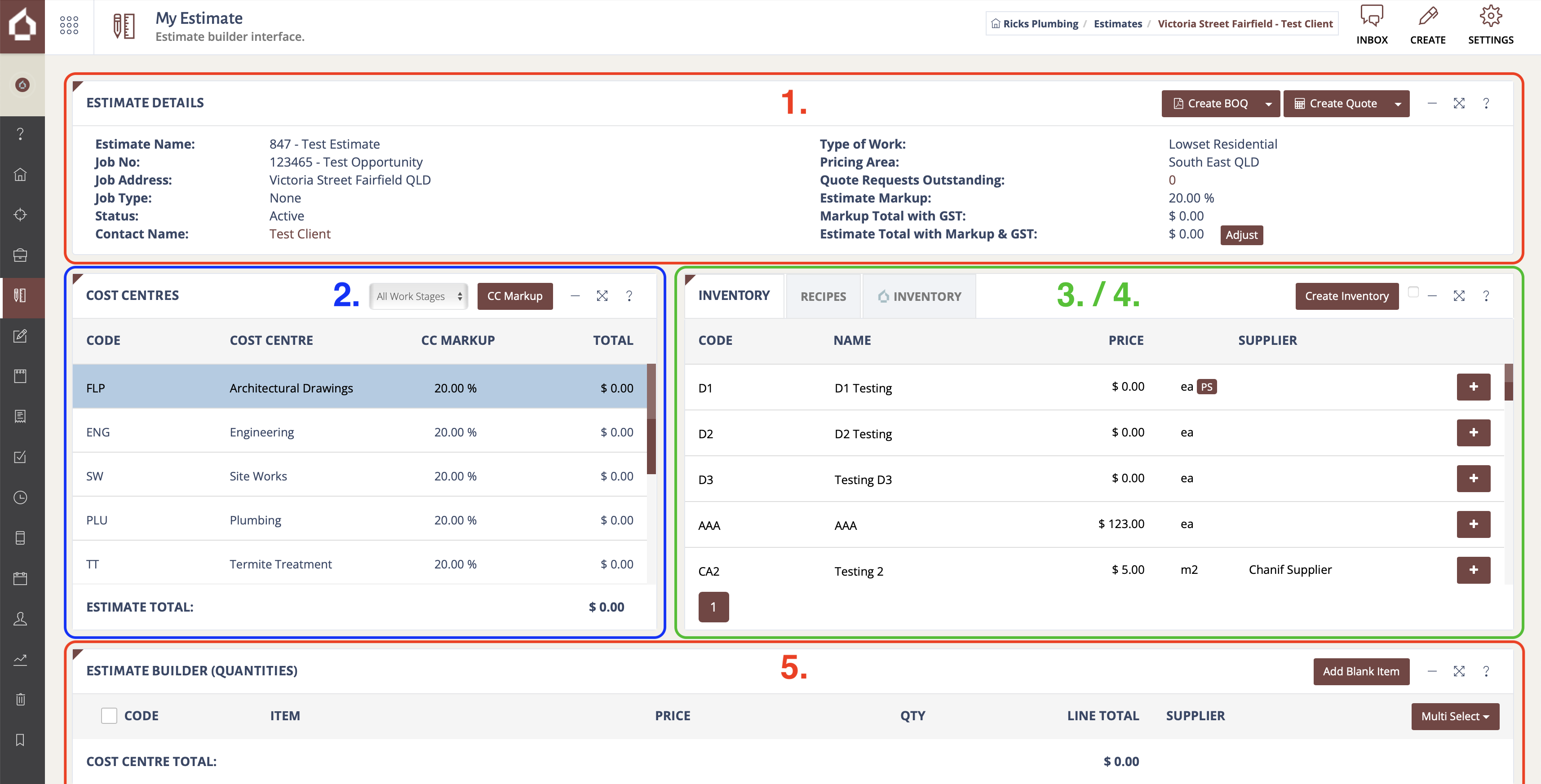Screen dimensions: 1541x784
Task: Open the Estimates breadcrumb link
Action: click(1117, 24)
